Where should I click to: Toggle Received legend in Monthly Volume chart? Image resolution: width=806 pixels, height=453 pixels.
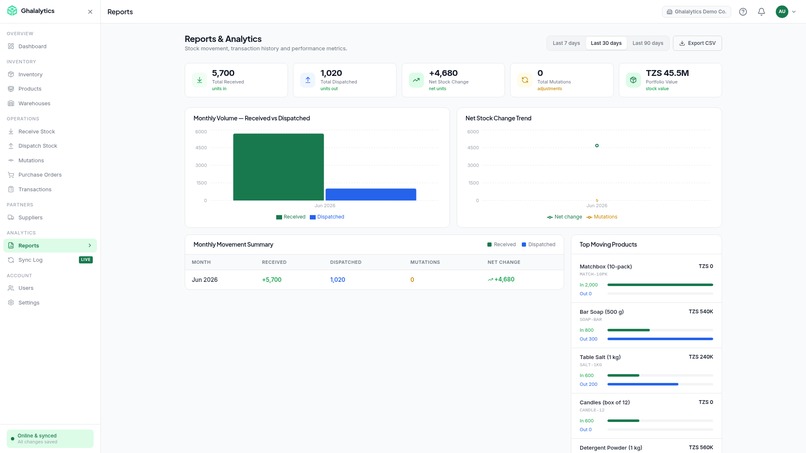291,217
